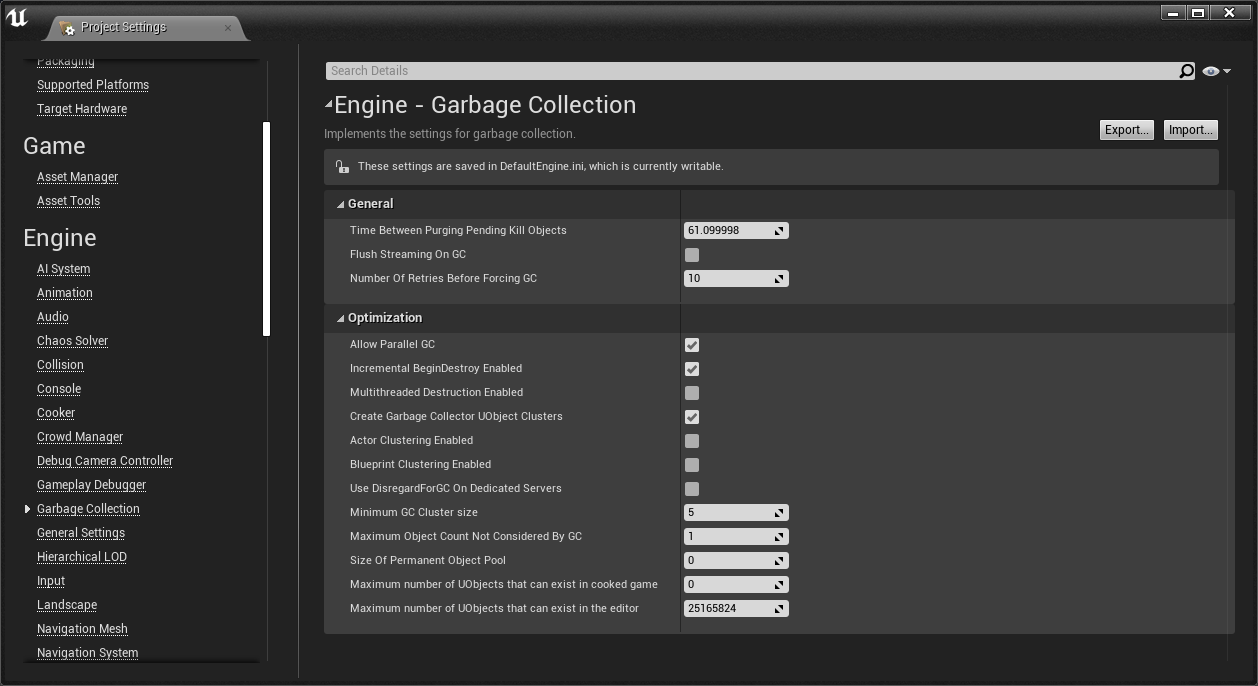The width and height of the screenshot is (1258, 686).
Task: Open Supported Platforms settings
Action: pos(93,85)
